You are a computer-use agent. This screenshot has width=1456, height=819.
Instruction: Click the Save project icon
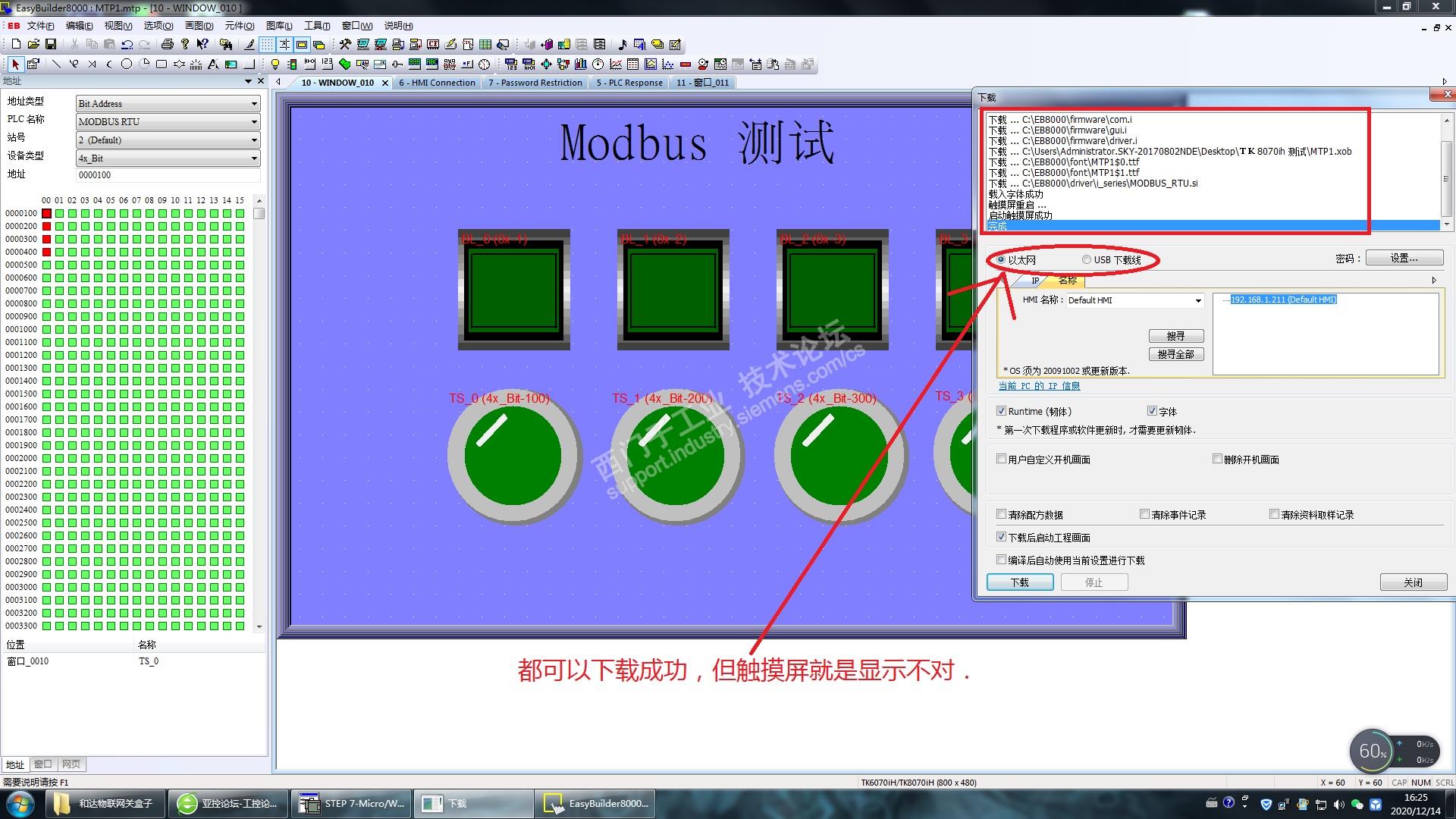pos(51,45)
